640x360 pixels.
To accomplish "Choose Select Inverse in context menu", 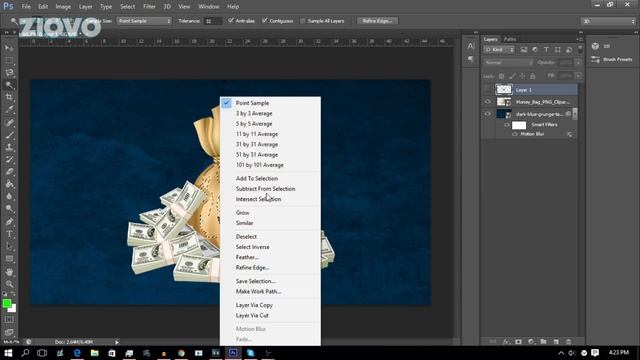I will [252, 247].
